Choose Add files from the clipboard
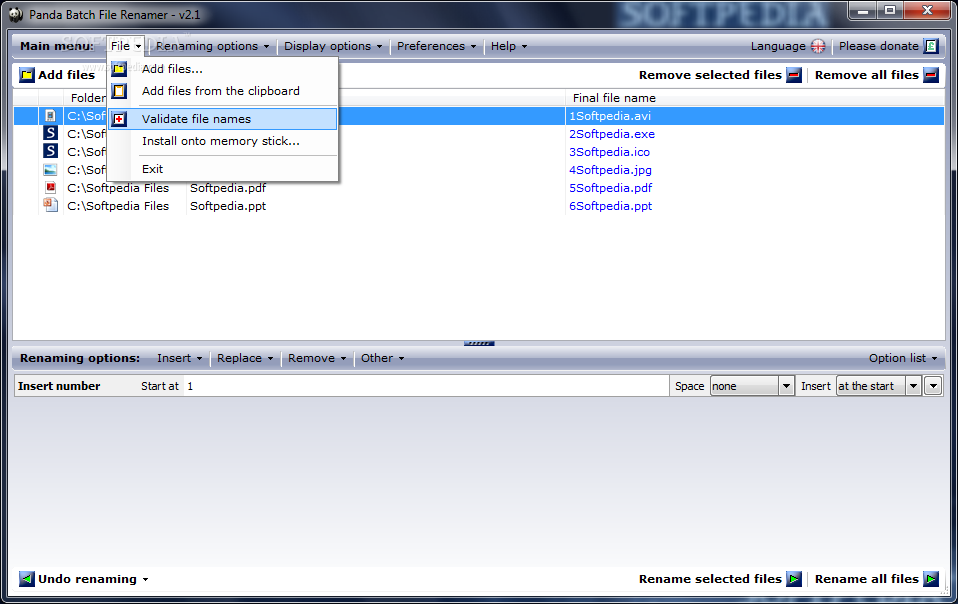 [x=223, y=91]
